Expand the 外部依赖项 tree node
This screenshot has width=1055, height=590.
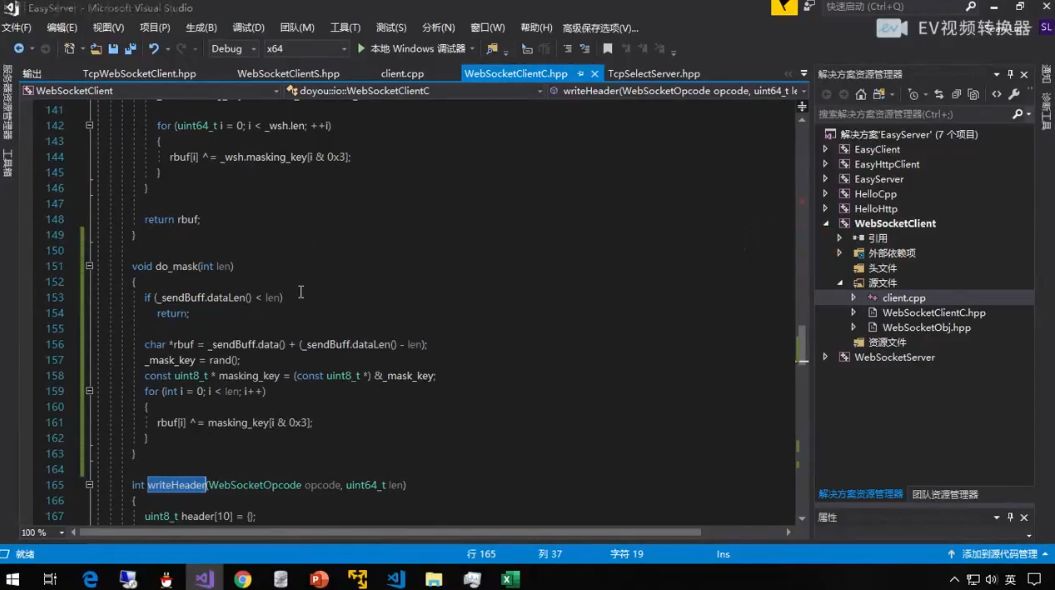click(840, 252)
